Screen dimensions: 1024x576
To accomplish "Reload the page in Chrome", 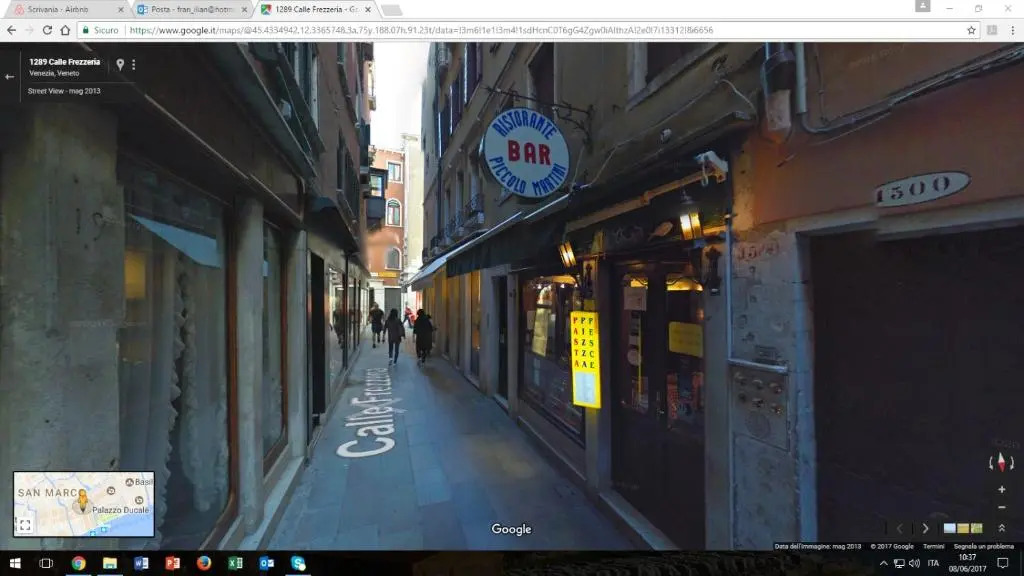I will (x=47, y=30).
